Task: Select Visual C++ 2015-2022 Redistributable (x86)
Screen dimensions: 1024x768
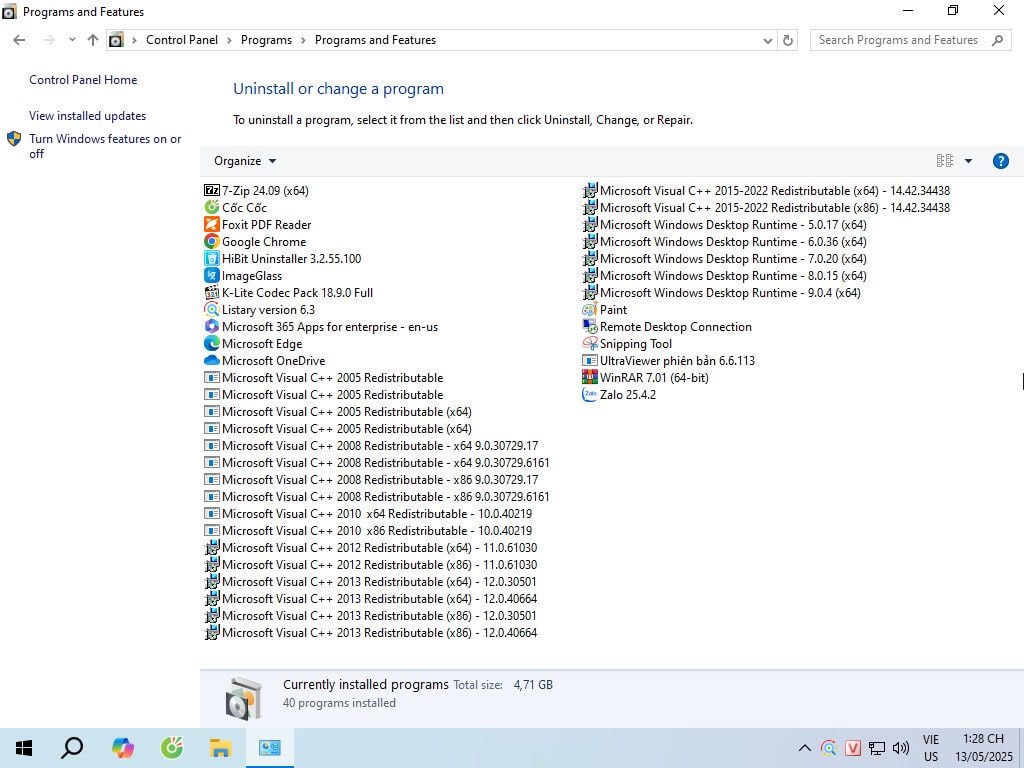Action: click(766, 208)
